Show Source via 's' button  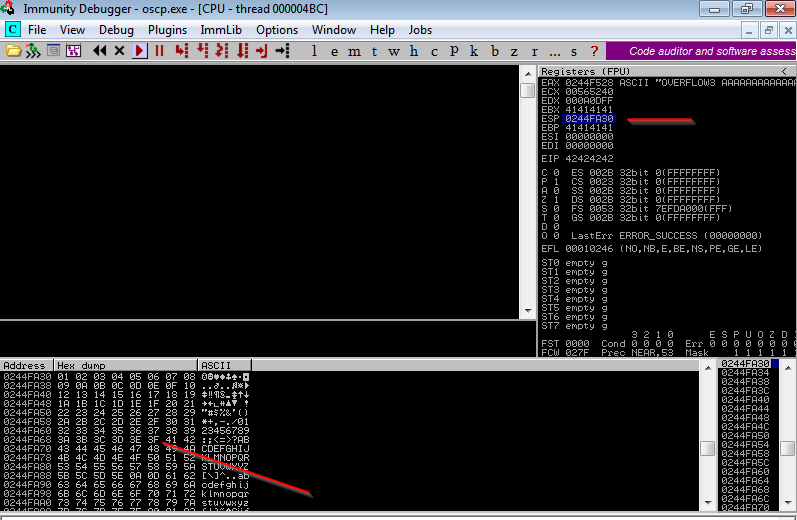574,51
